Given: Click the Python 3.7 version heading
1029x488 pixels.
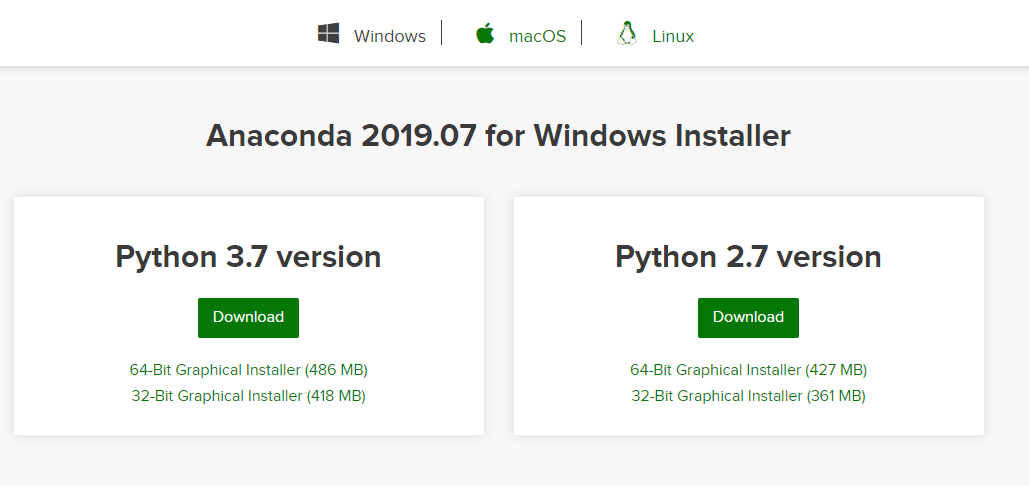Looking at the screenshot, I should coord(248,257).
